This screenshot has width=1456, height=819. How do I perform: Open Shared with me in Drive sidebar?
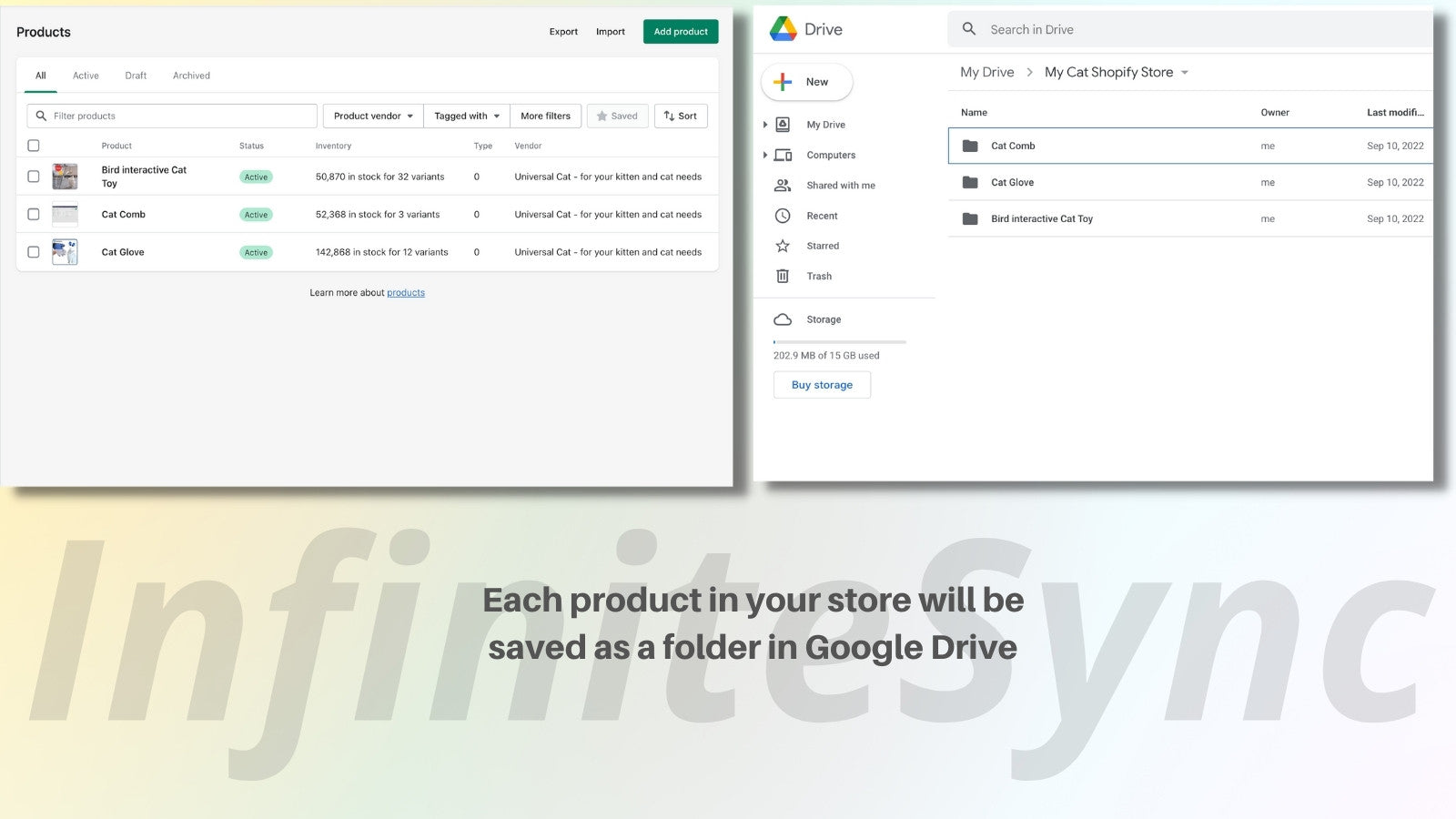pyautogui.click(x=840, y=185)
